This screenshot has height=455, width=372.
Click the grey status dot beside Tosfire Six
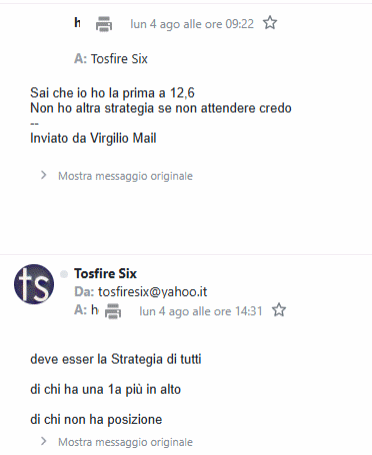(x=64, y=274)
